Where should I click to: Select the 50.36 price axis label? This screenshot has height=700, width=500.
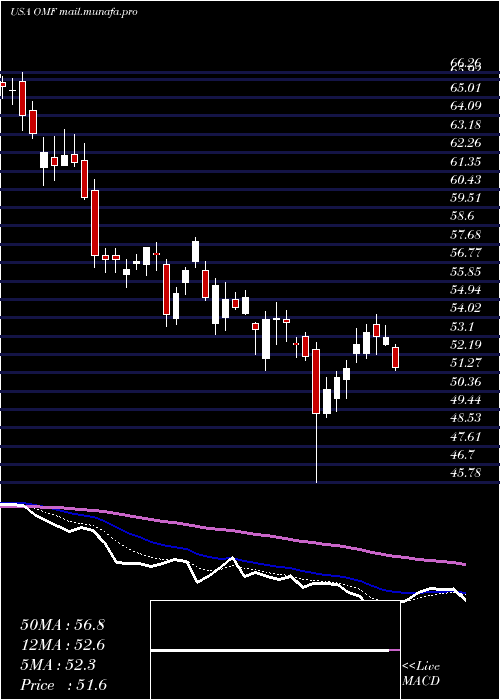tap(466, 382)
